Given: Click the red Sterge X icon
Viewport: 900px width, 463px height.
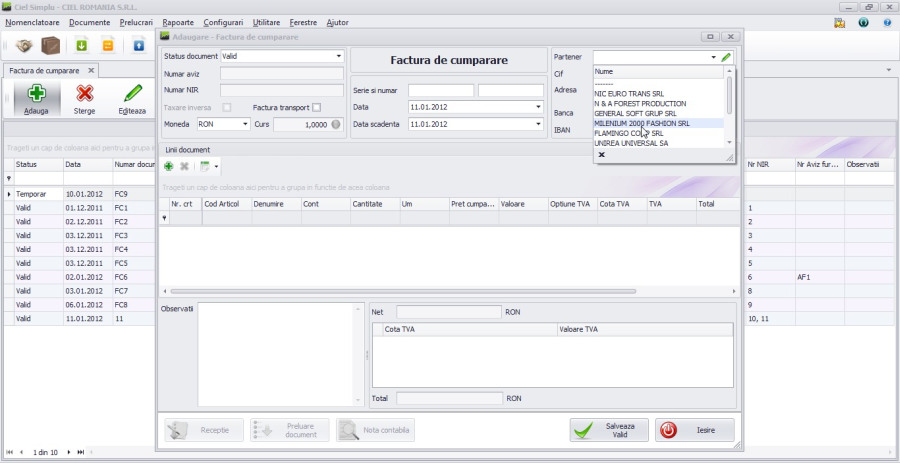Looking at the screenshot, I should coord(84,95).
